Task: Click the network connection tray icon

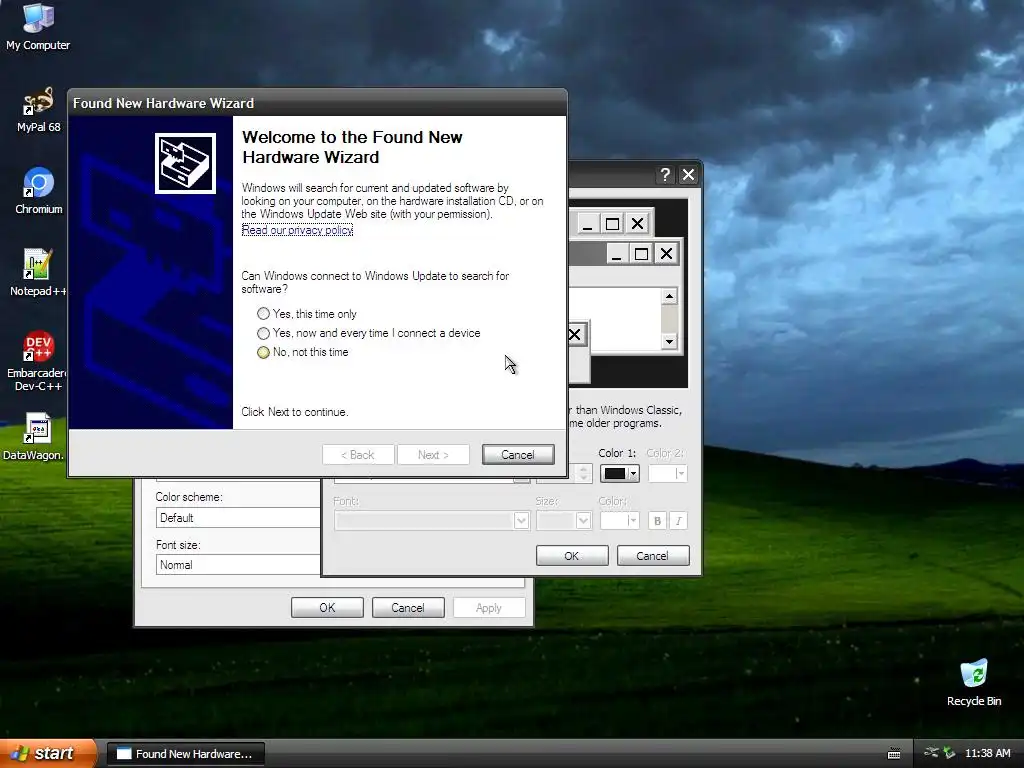Action: coord(931,753)
